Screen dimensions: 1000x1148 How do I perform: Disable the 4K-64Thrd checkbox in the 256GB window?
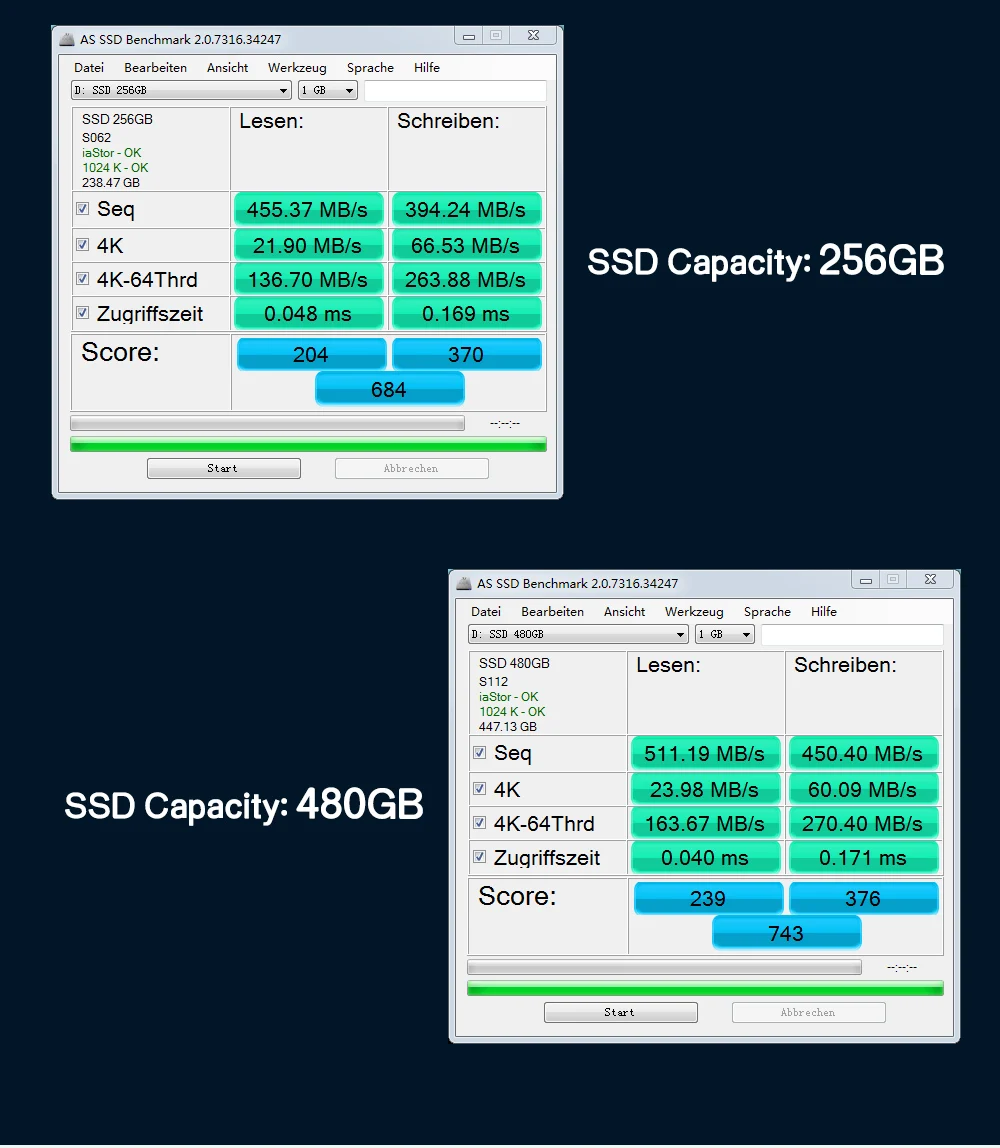(82, 278)
